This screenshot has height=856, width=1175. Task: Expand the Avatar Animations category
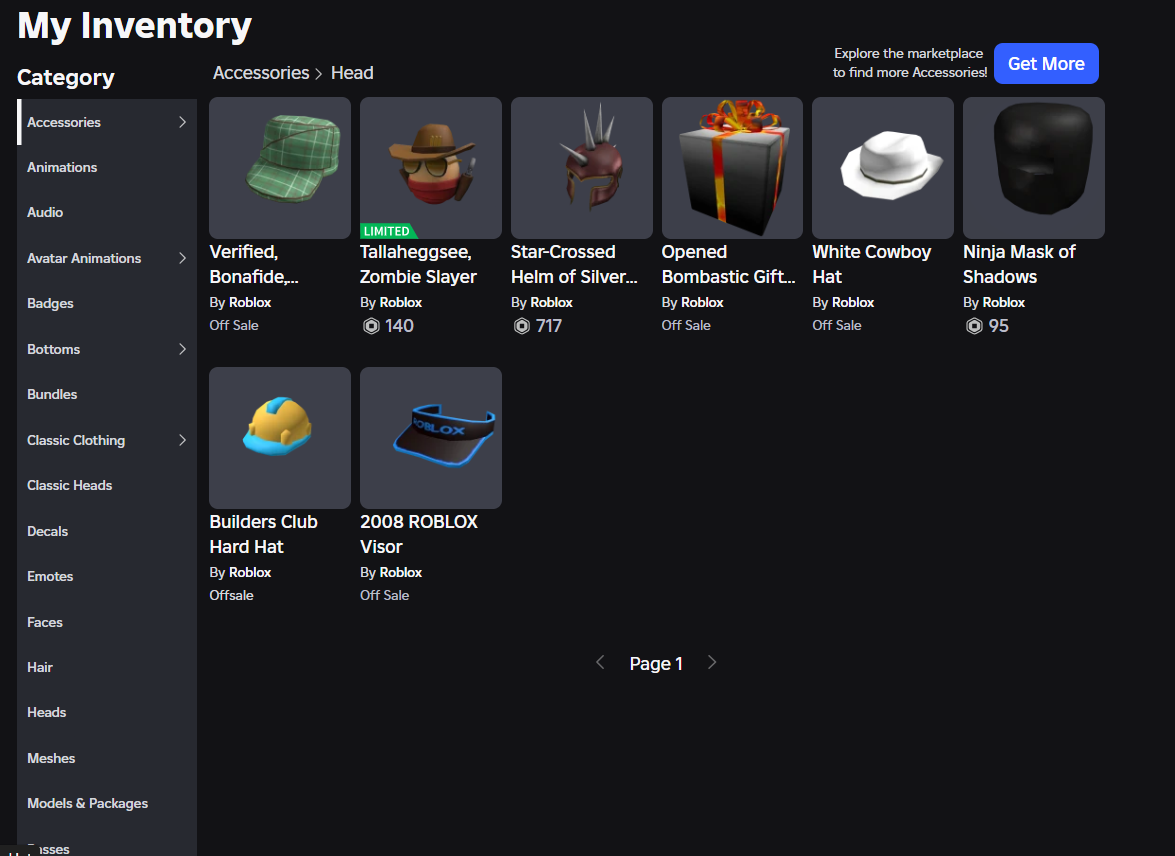click(x=182, y=258)
